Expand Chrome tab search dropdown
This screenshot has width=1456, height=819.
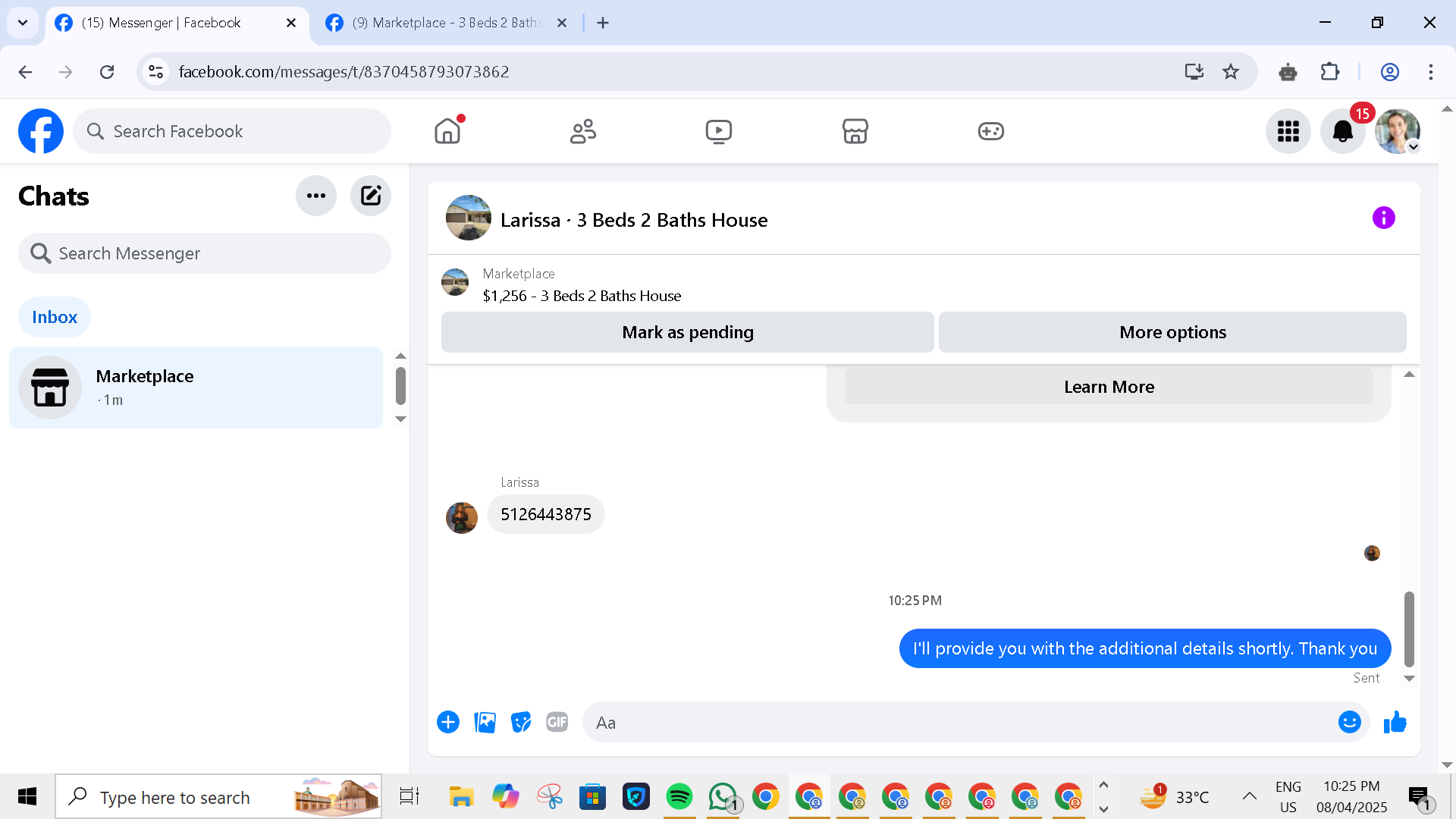[23, 23]
